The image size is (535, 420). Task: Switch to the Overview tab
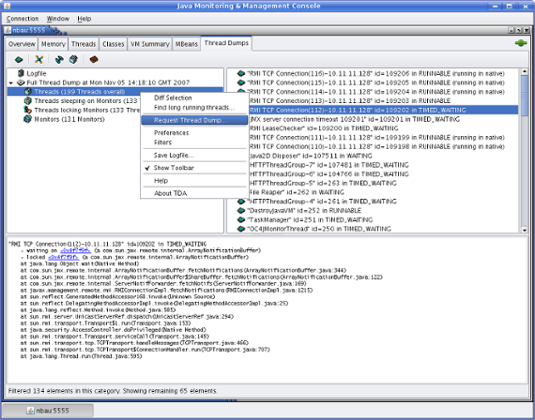click(22, 44)
